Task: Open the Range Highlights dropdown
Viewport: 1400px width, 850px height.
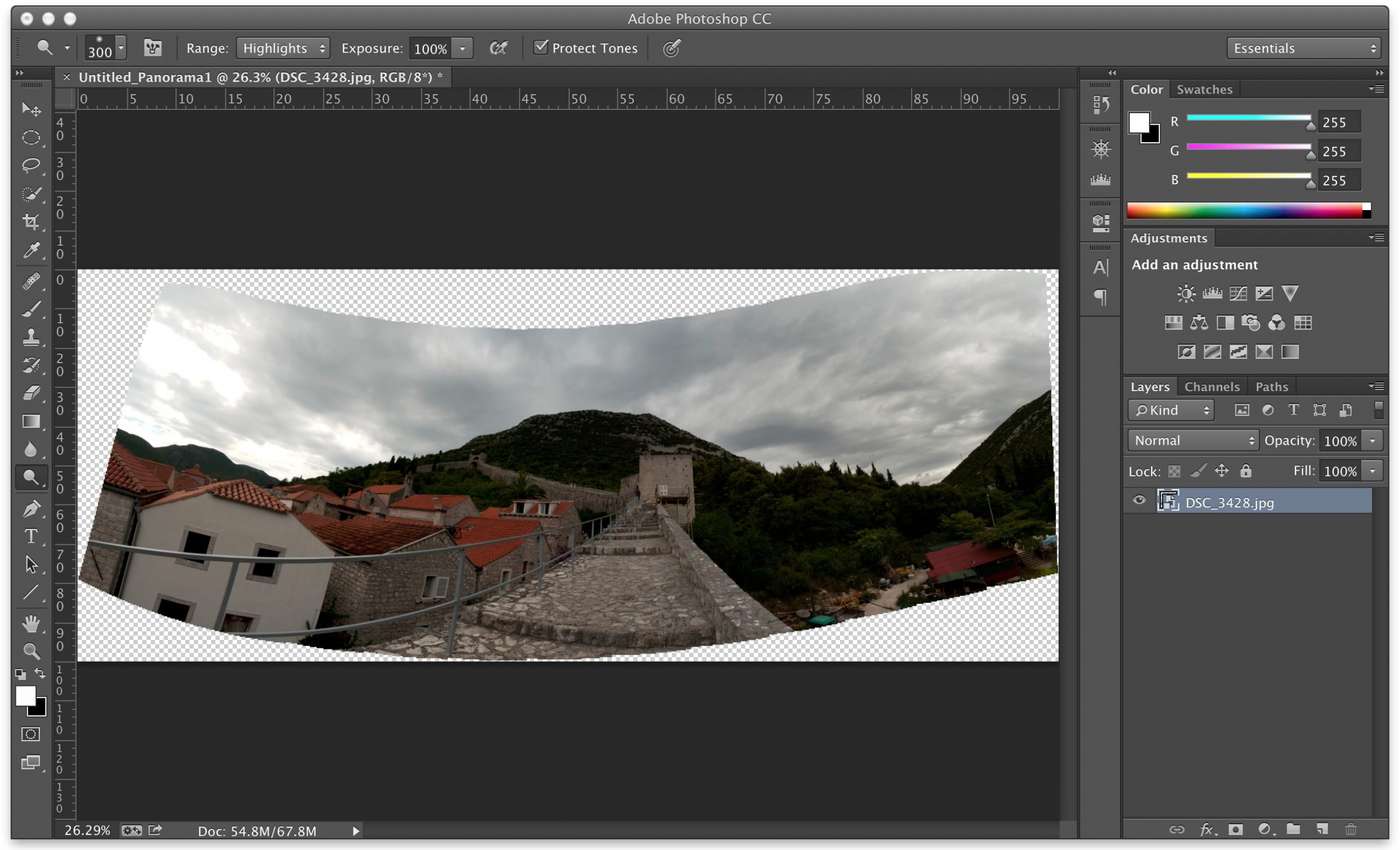Action: point(283,48)
